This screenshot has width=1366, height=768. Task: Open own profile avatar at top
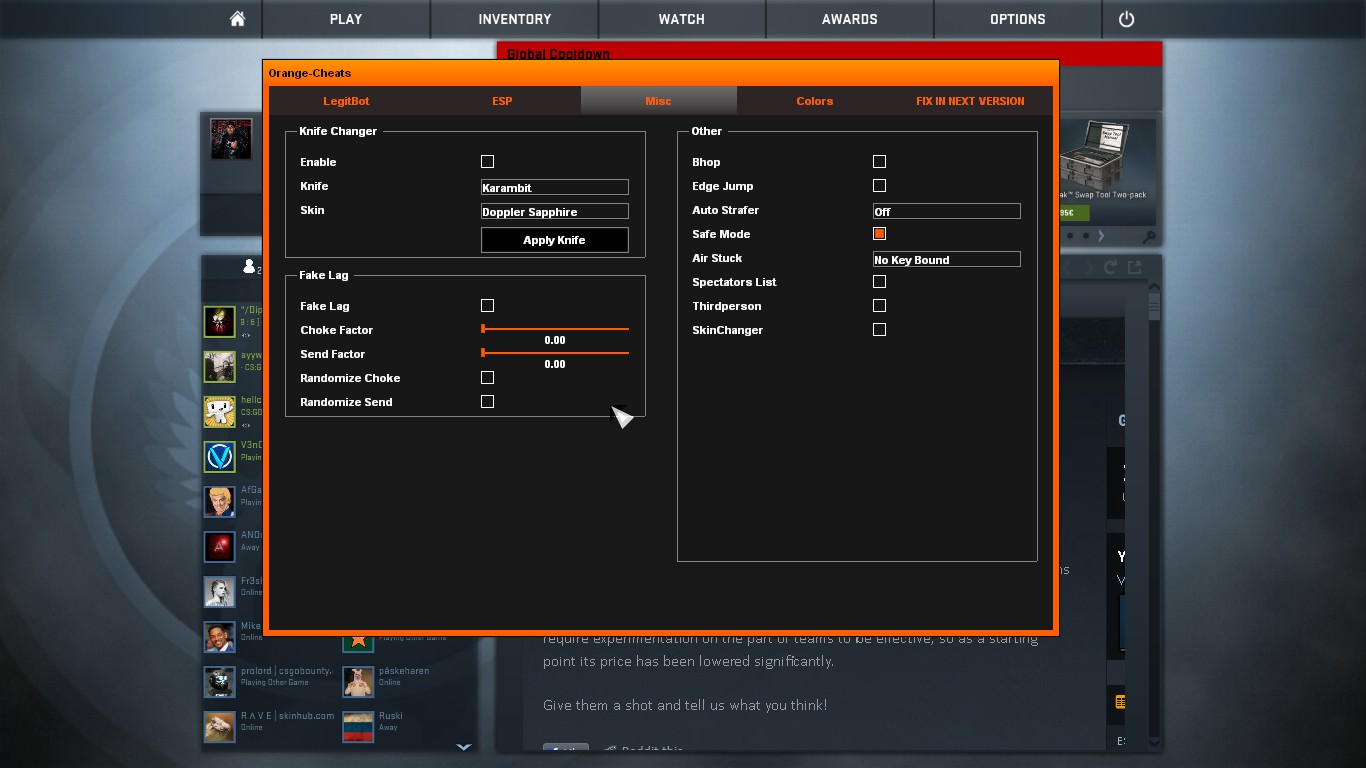point(230,139)
